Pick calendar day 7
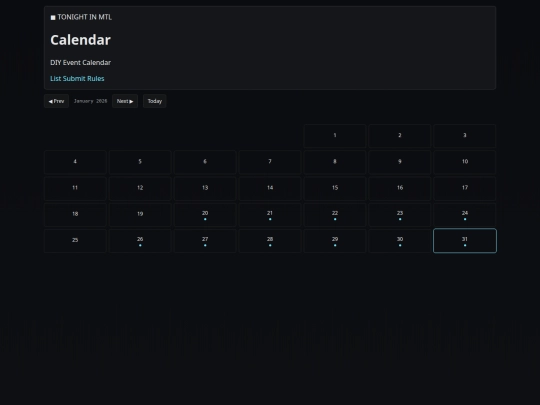 [x=270, y=162]
